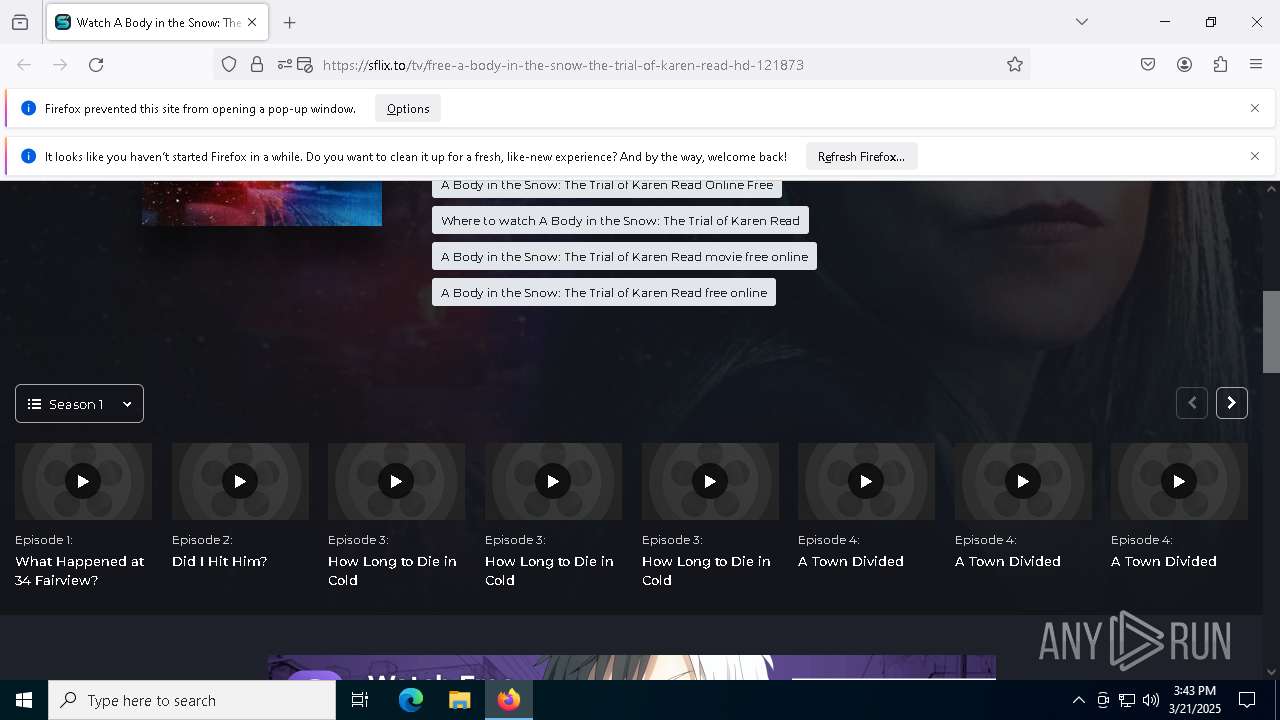Open 'What Happened at 34 Fairview?' title link
Screen dimensions: 1280x720
pos(80,571)
